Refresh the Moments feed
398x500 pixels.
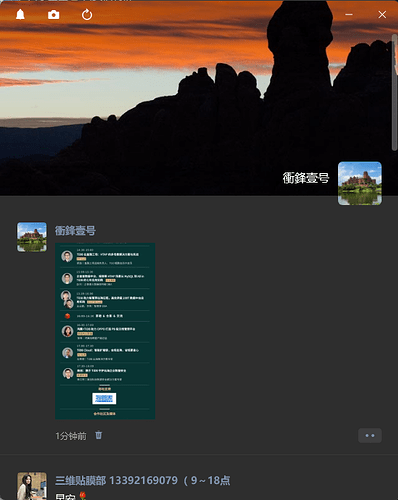[x=87, y=15]
